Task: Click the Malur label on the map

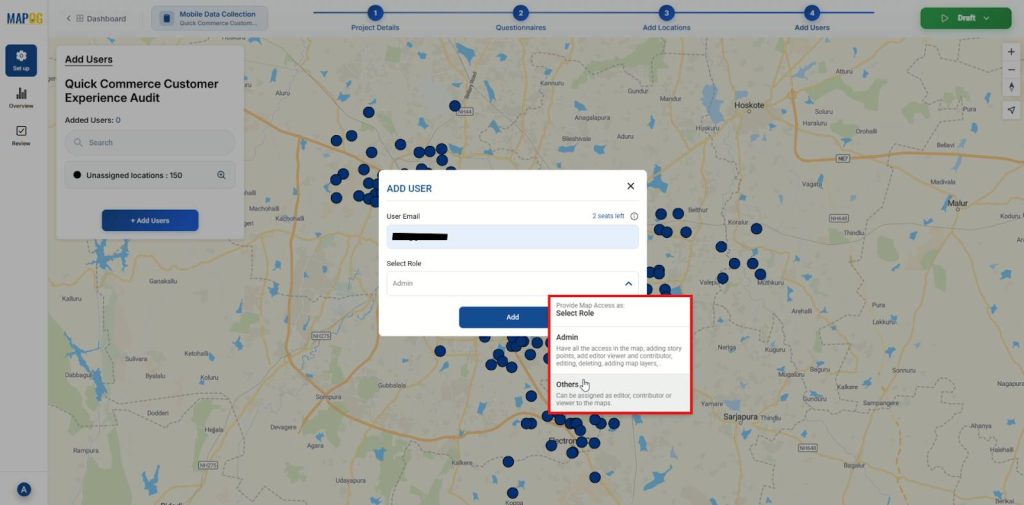Action: [957, 203]
